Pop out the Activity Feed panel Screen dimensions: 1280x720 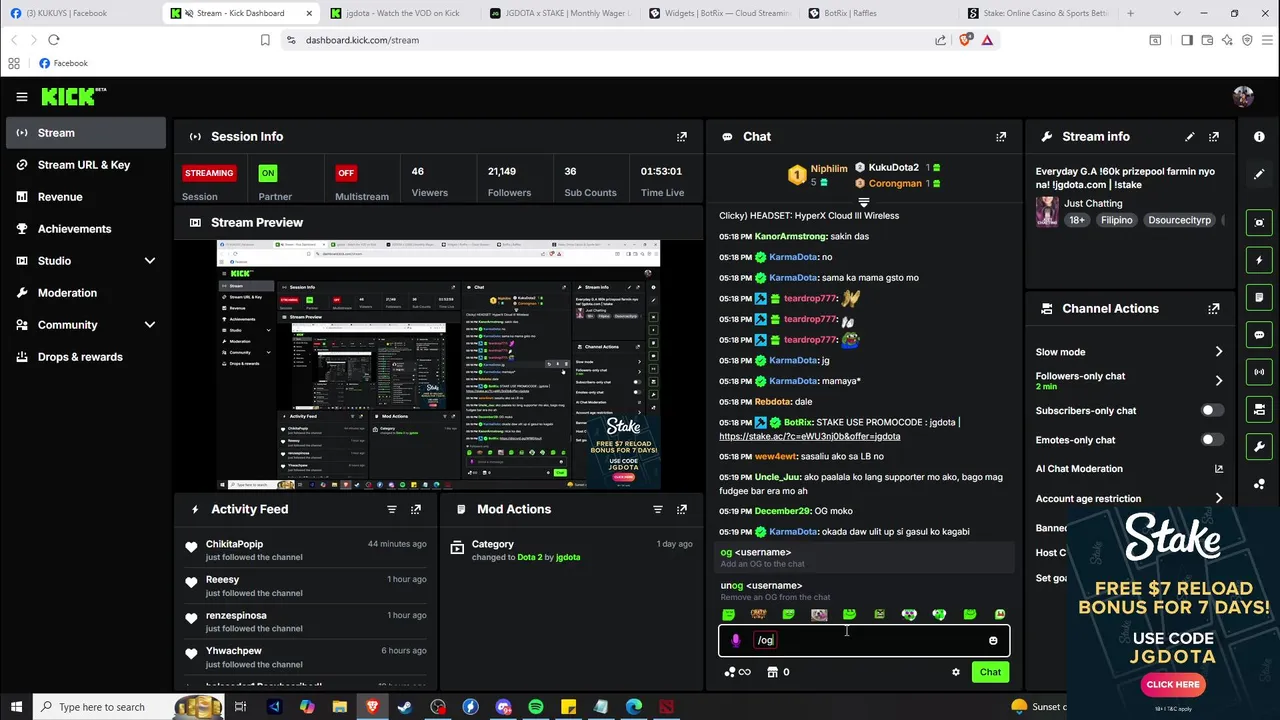(416, 509)
